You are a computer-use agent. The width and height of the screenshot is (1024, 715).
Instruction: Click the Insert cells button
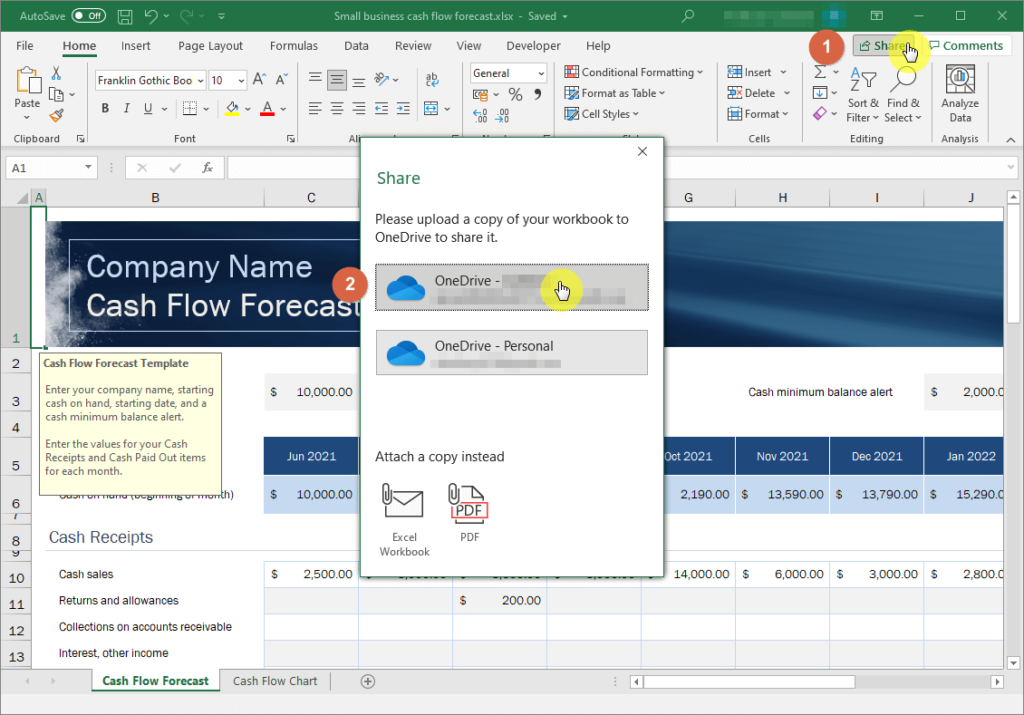coord(750,72)
